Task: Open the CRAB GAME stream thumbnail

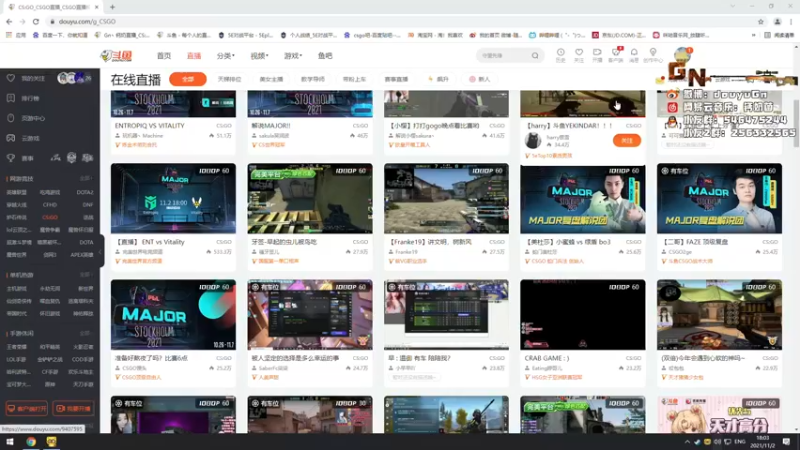Action: tap(583, 314)
